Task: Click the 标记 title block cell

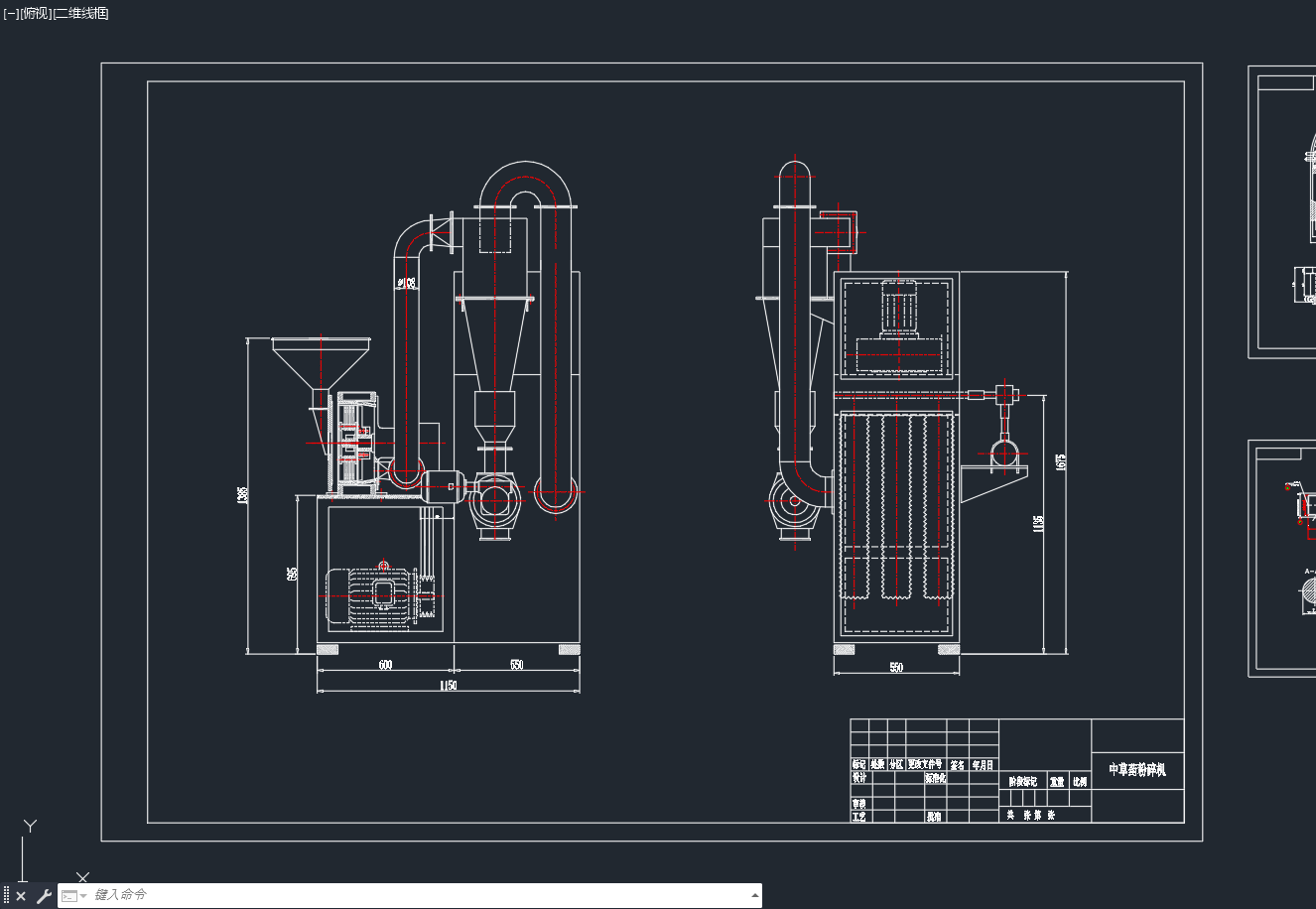Action: 859,765
